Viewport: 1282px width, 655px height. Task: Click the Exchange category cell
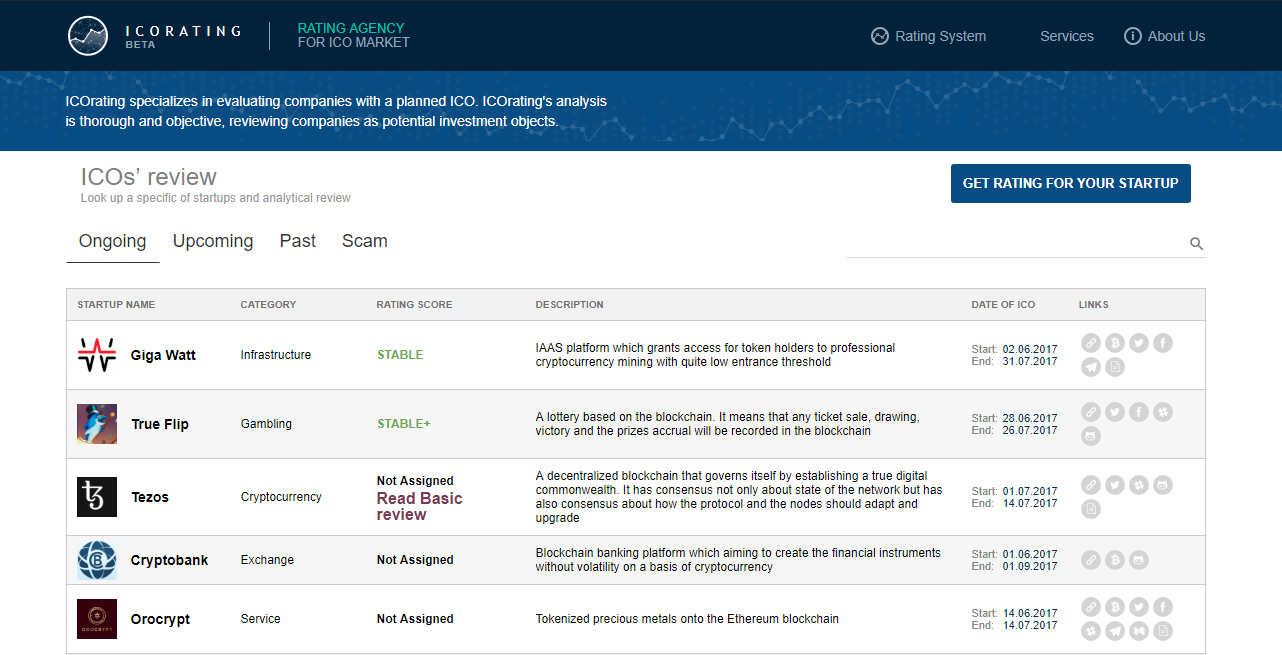tap(267, 560)
